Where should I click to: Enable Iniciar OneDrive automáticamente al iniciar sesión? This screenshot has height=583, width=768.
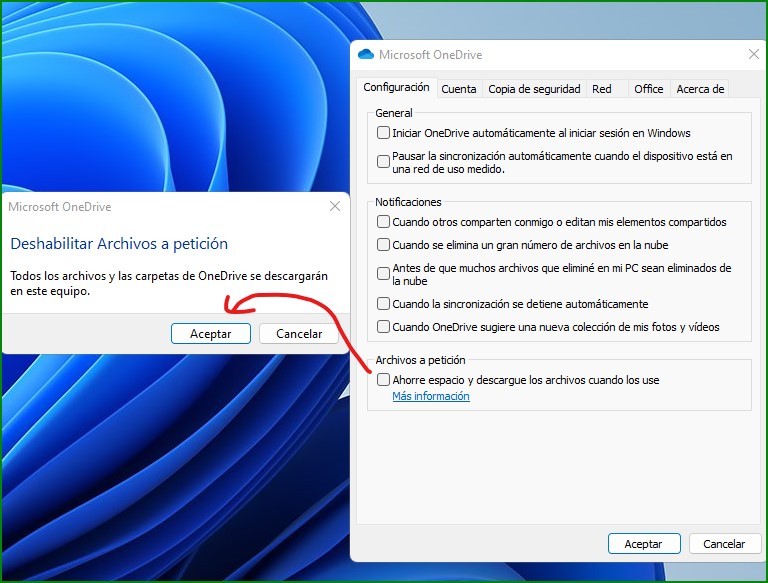click(x=383, y=133)
